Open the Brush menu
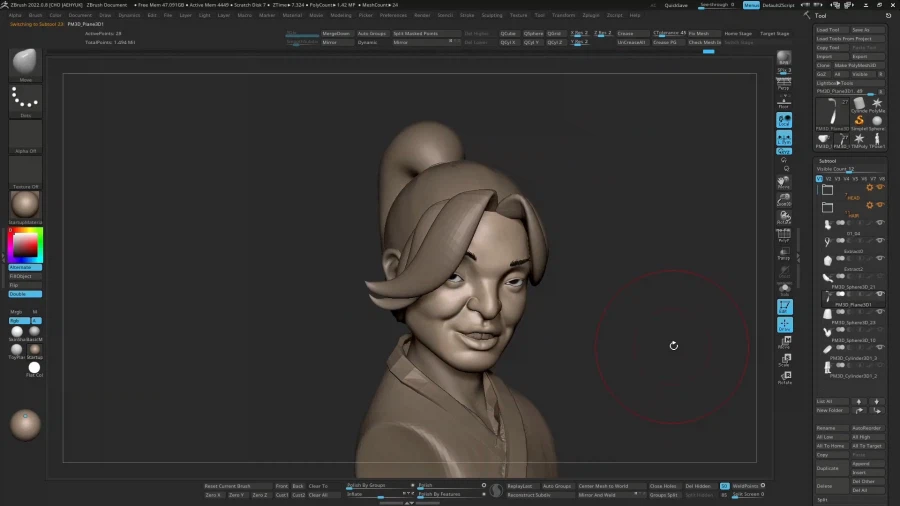 (35, 16)
